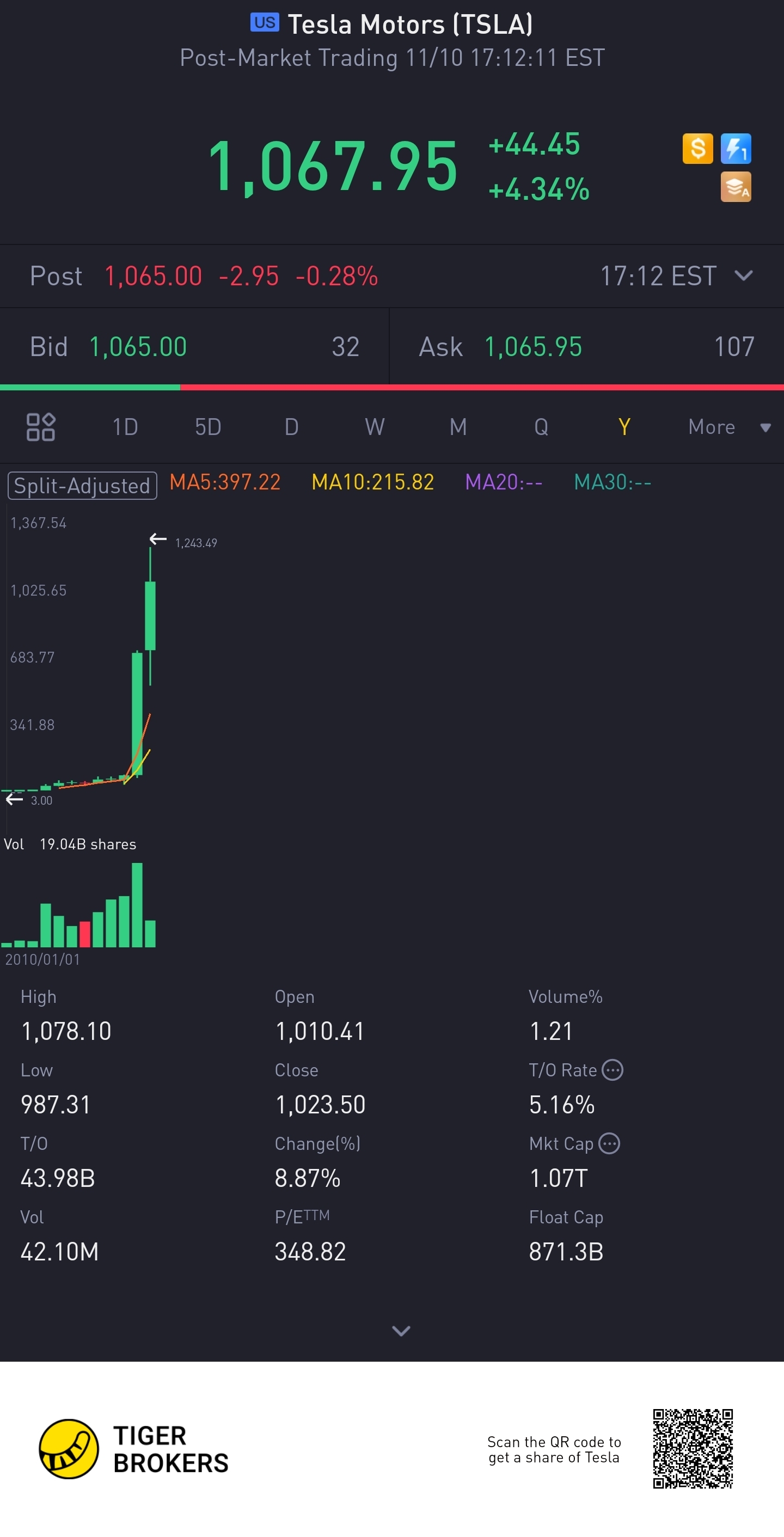Image resolution: width=784 pixels, height=1537 pixels.
Task: Select the W weekly chart tab
Action: point(375,427)
